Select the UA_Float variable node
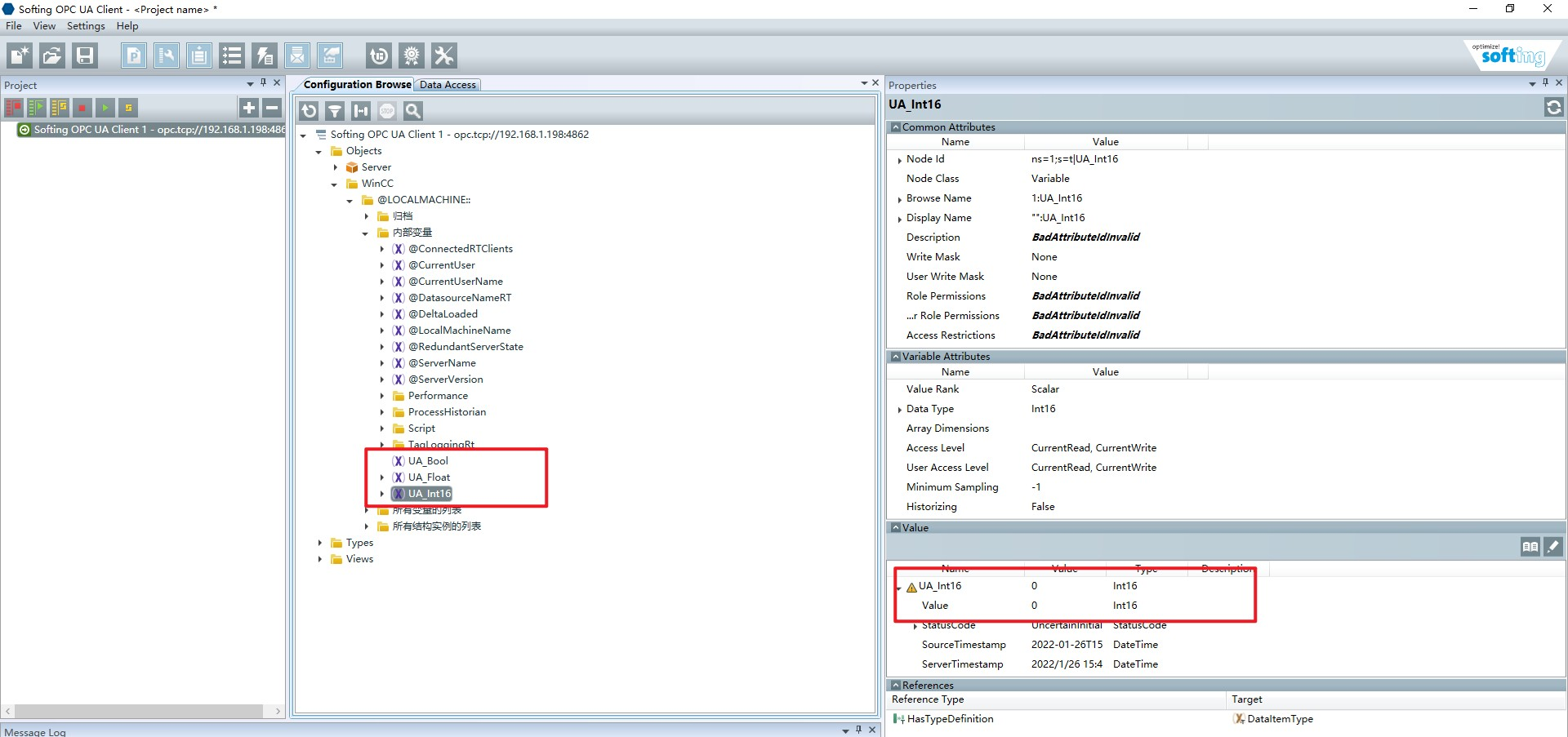1568x737 pixels. pyautogui.click(x=429, y=477)
